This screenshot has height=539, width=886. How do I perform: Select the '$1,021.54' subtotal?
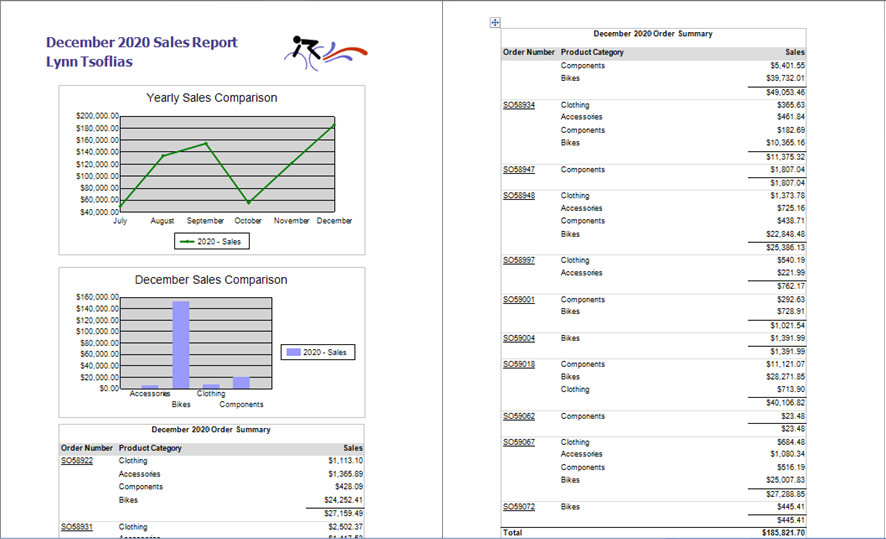tap(788, 325)
